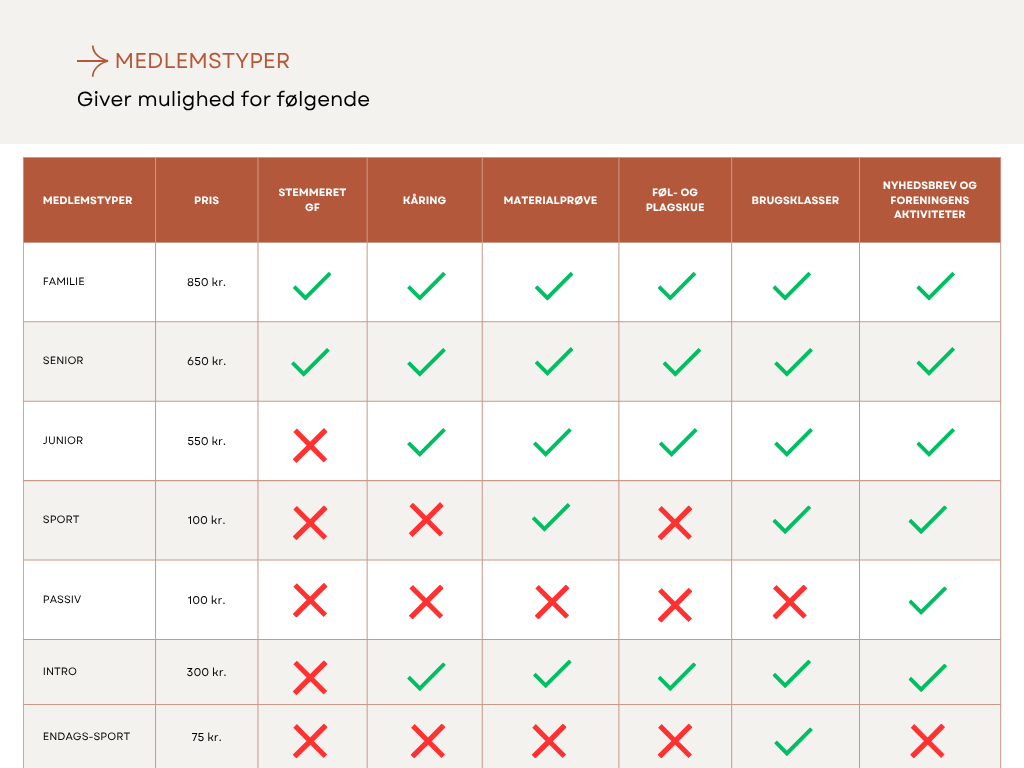Click the green checkmark for ENDAGS-SPORT Brugsklasser
1024x768 pixels.
click(793, 741)
